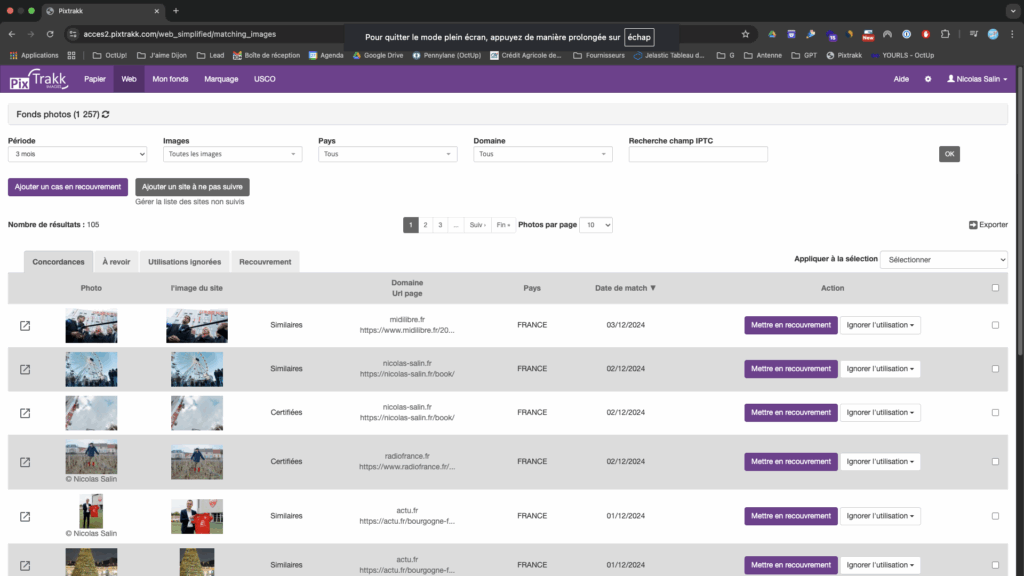This screenshot has width=1024, height=576.
Task: Click the PixTrakk logo
Action: 39,79
